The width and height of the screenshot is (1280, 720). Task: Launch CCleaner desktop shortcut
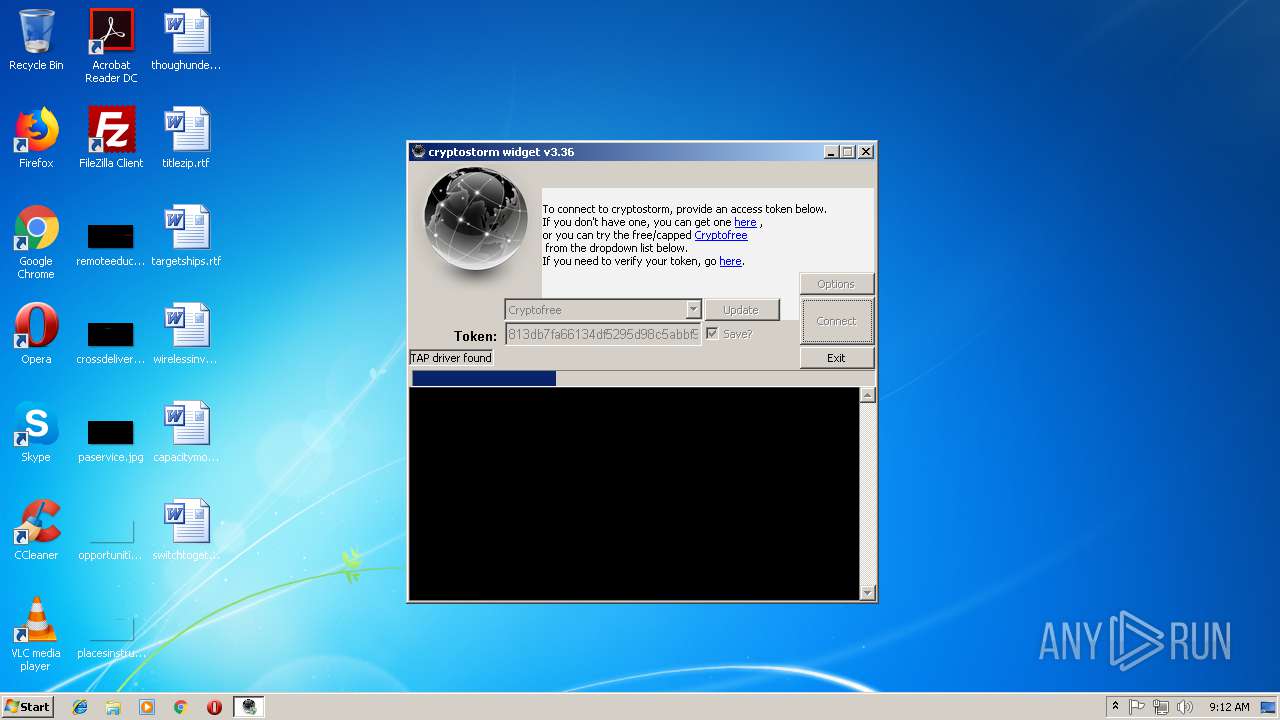coord(36,530)
